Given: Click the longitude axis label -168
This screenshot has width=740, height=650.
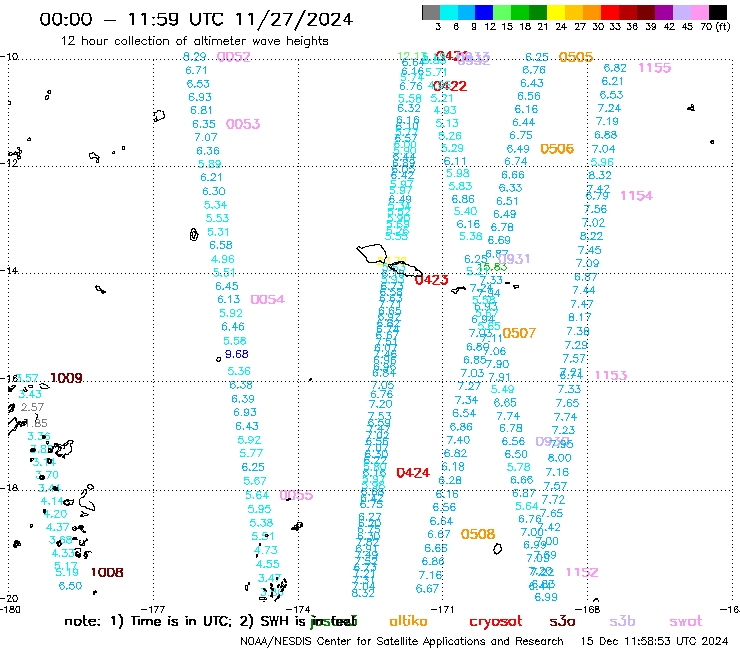Looking at the screenshot, I should coord(588,609).
